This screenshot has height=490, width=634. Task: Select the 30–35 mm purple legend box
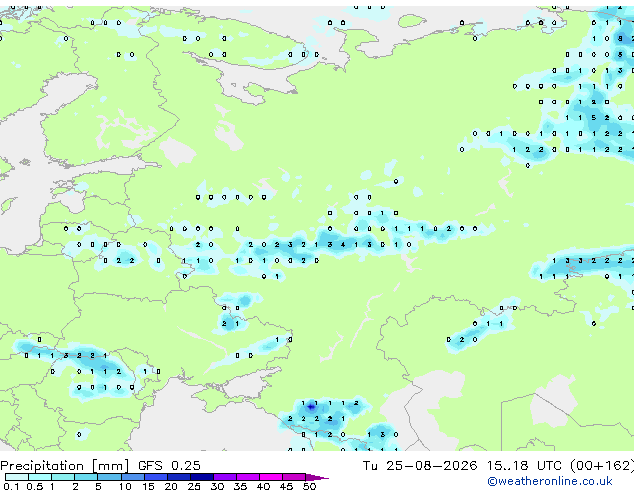(x=225, y=477)
